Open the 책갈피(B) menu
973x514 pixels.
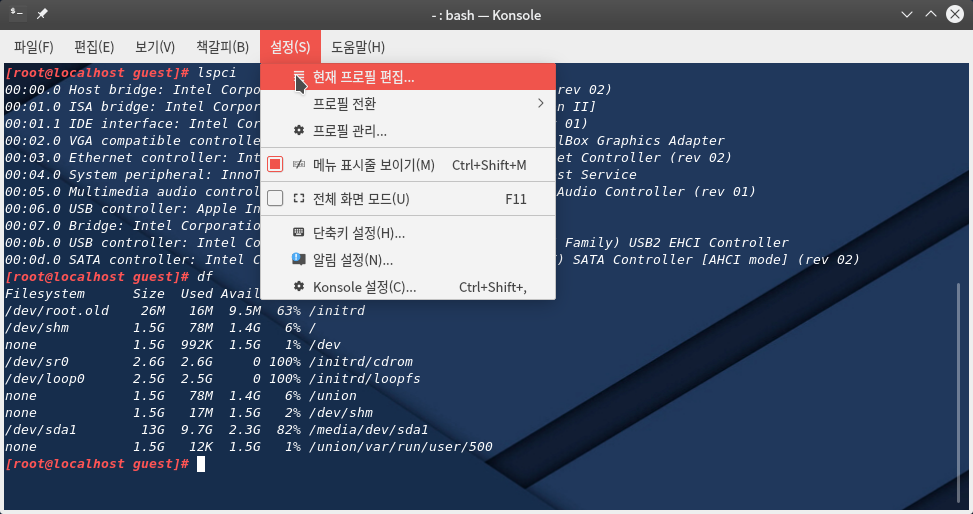tap(222, 47)
